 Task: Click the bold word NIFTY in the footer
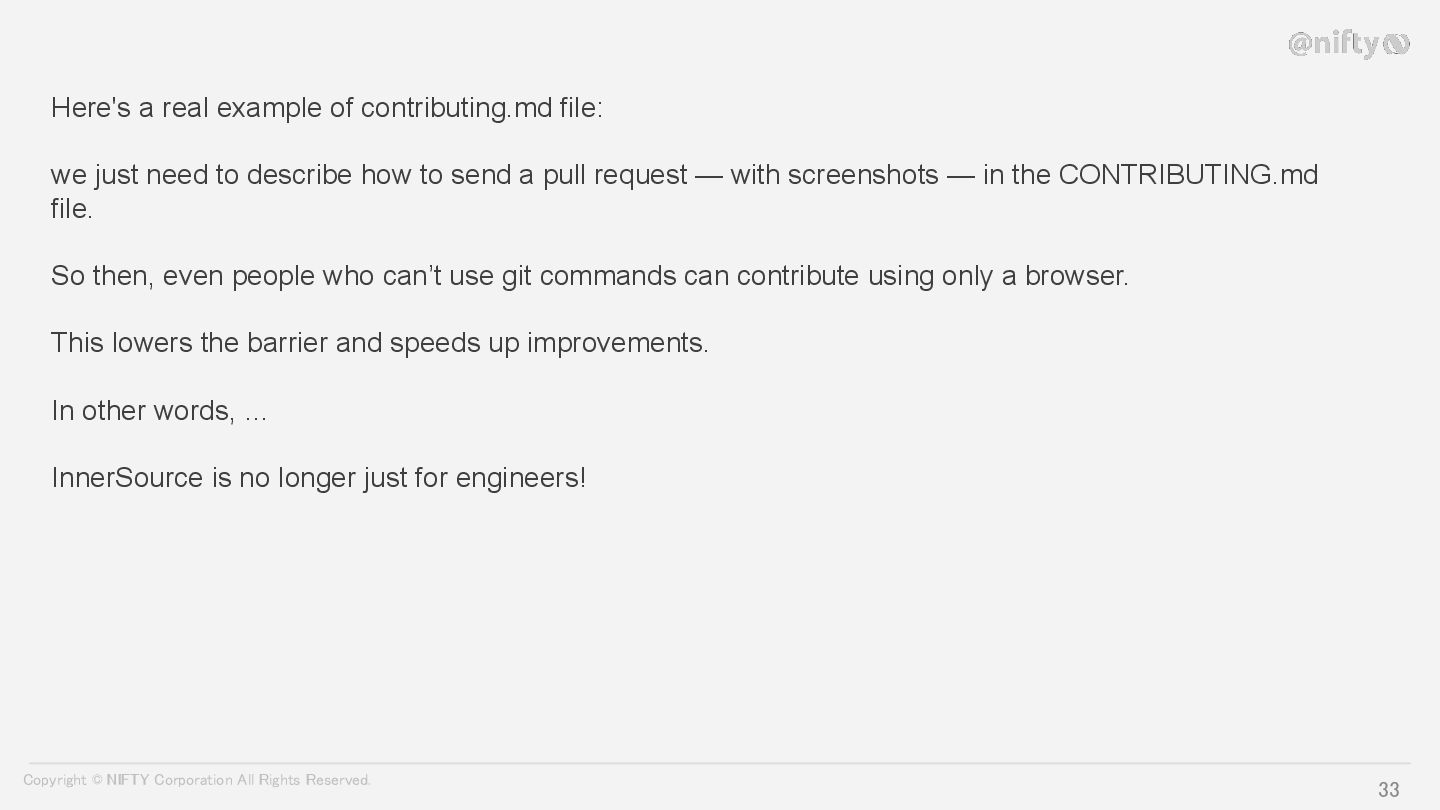(128, 780)
